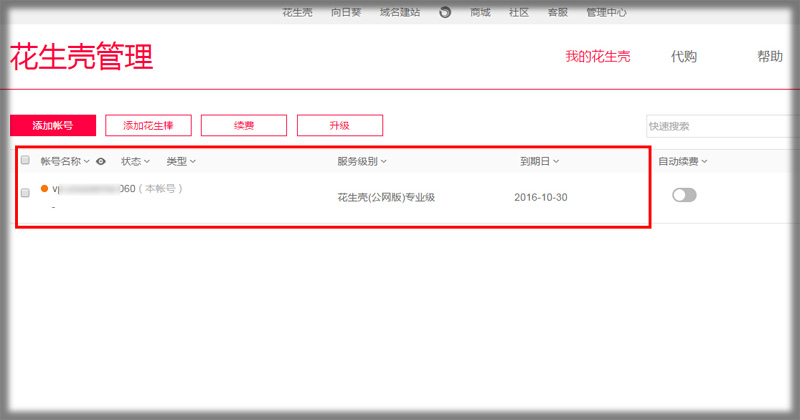Image resolution: width=800 pixels, height=420 pixels.
Task: Switch to 代购 tab
Action: 684,56
